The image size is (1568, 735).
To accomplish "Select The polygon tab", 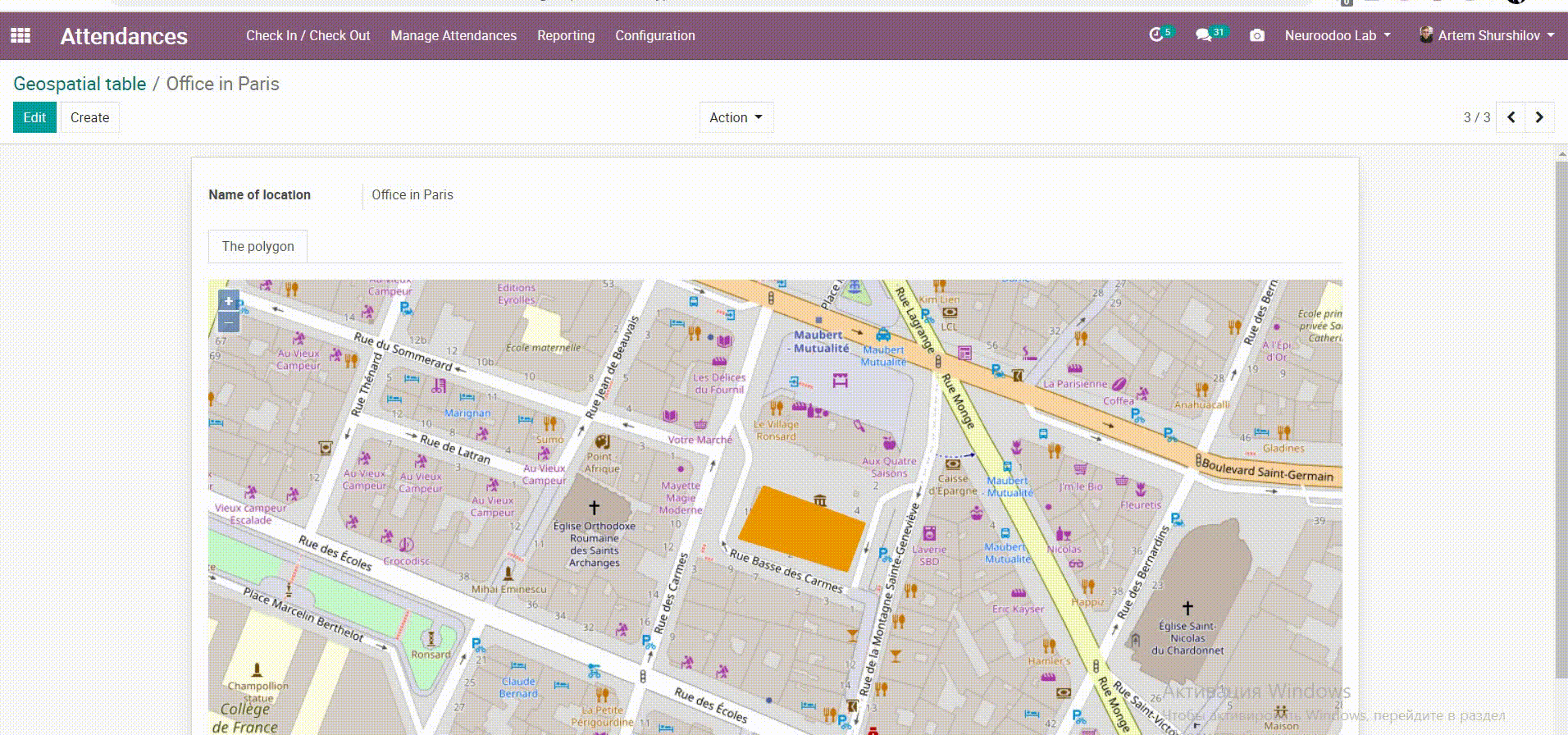I will point(258,246).
